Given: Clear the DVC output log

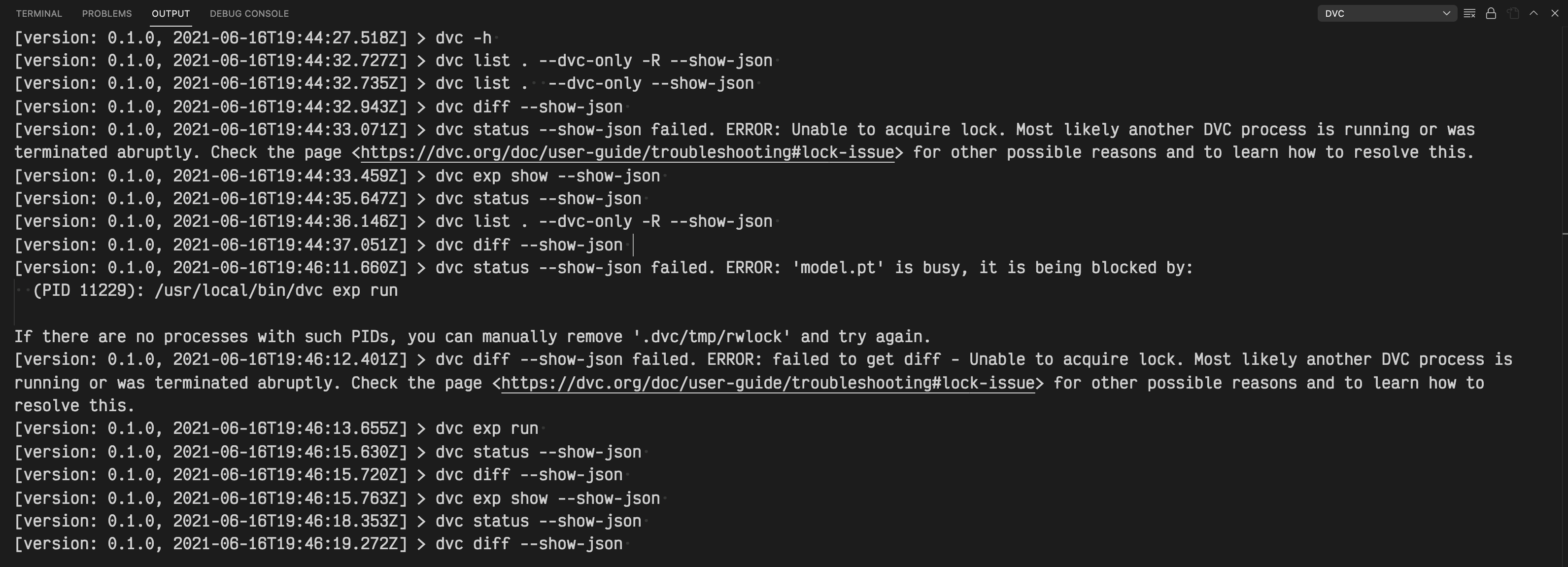Looking at the screenshot, I should (x=1469, y=13).
